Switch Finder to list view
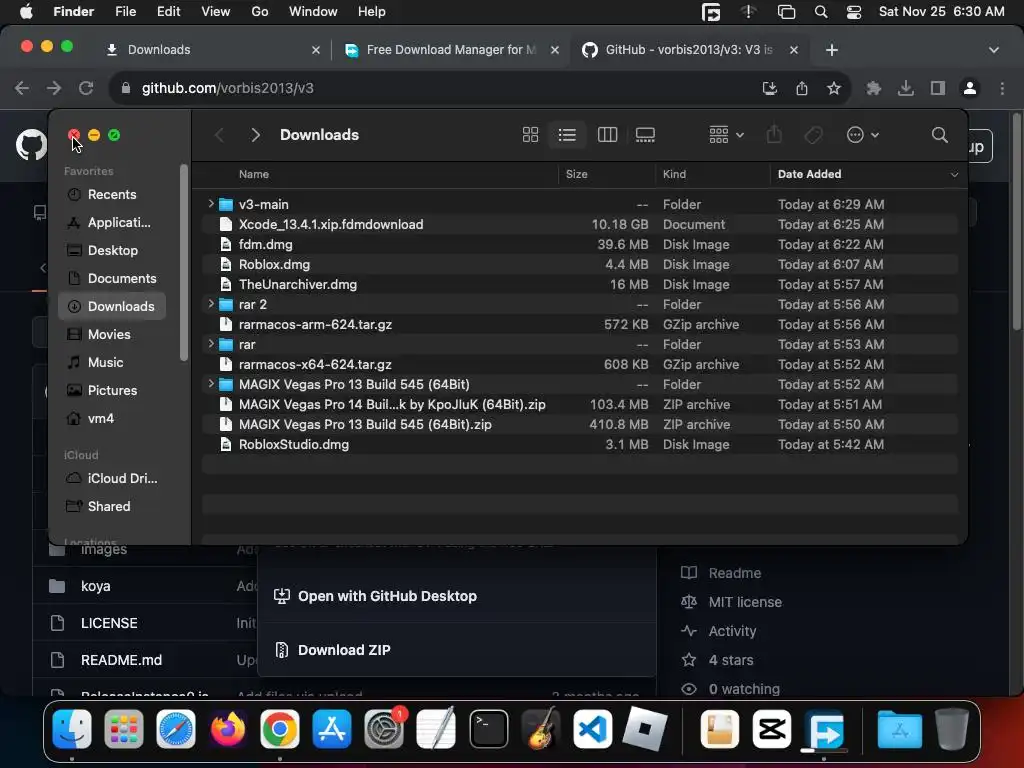Screen dimensions: 1024x768 (x=567, y=135)
